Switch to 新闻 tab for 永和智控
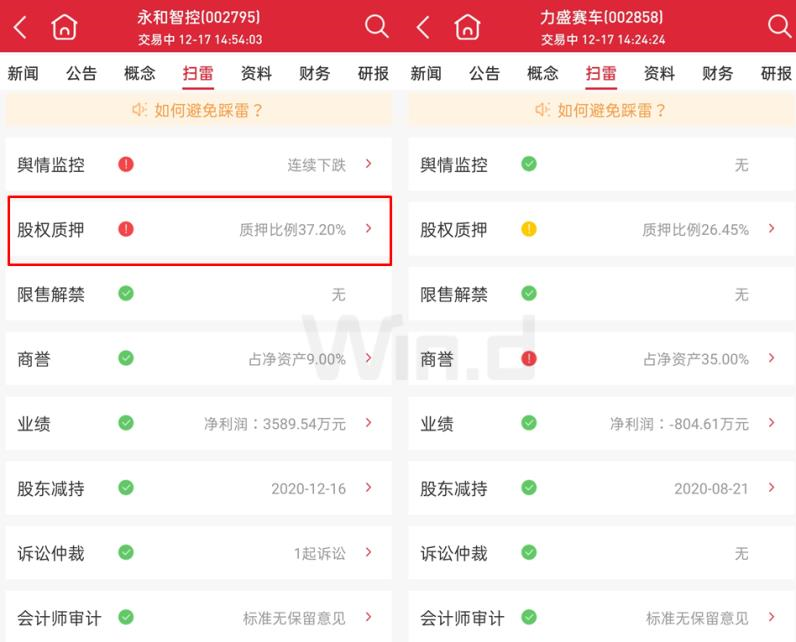This screenshot has width=796, height=642. tap(23, 74)
